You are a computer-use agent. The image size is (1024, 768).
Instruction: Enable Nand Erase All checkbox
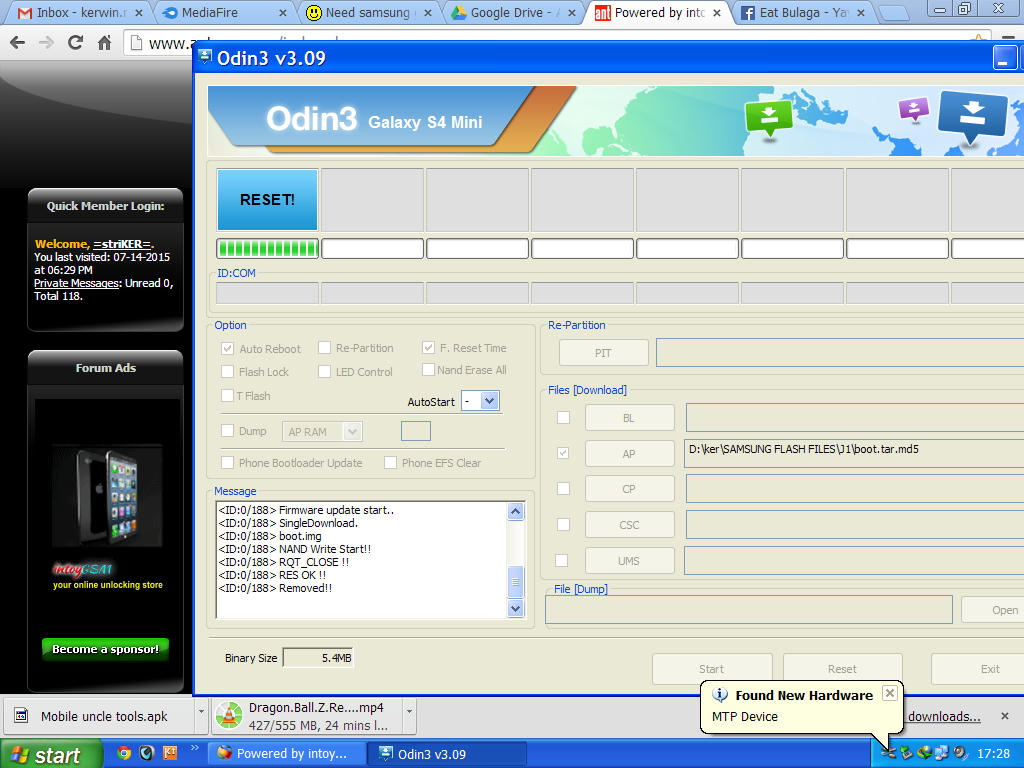(x=428, y=370)
